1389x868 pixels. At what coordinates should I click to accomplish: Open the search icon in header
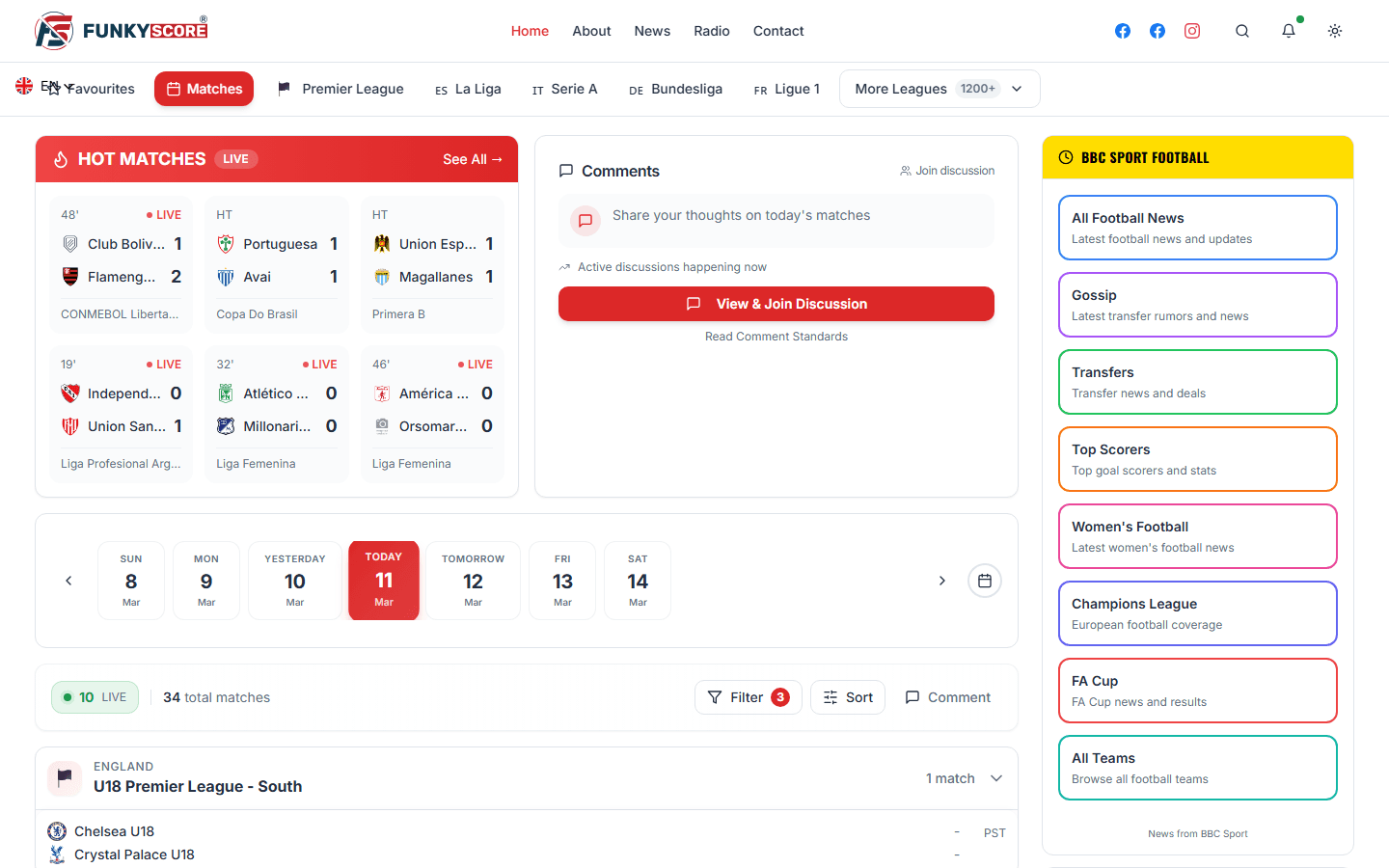(1242, 31)
